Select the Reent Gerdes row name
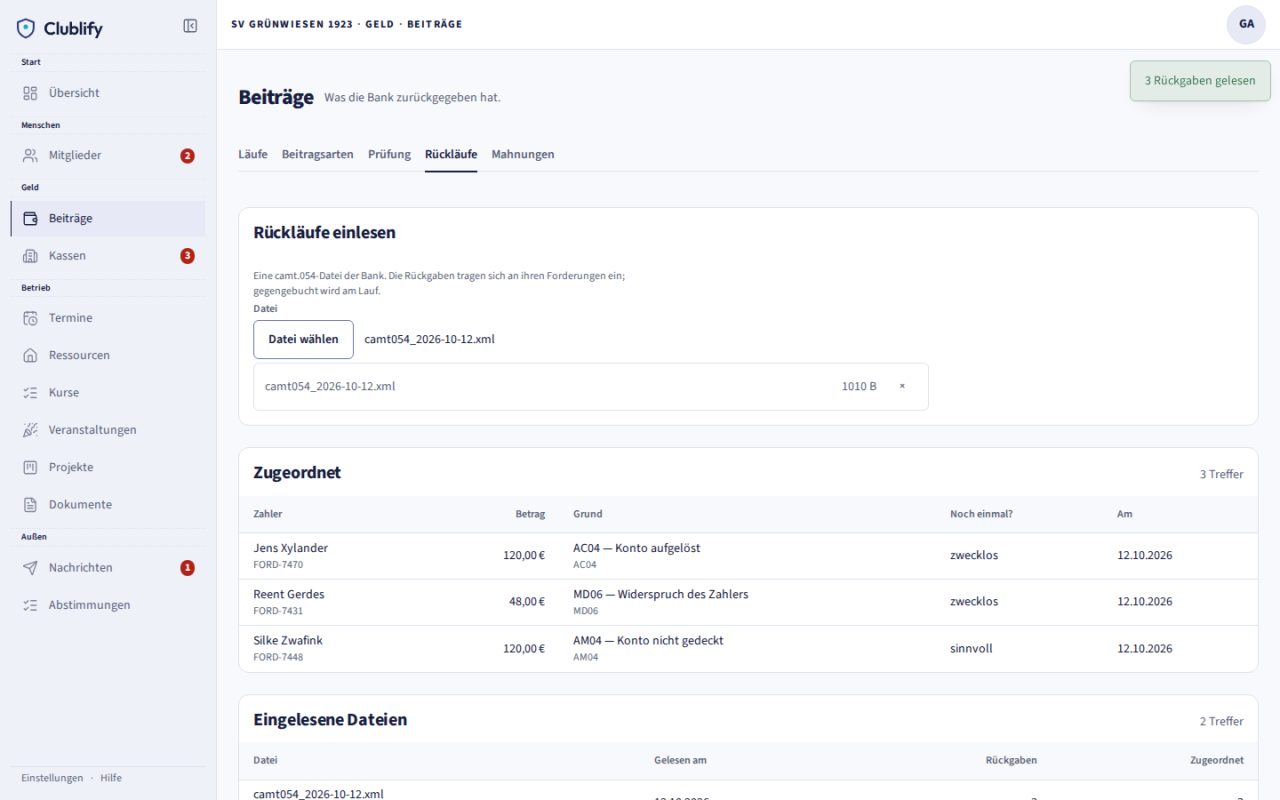The image size is (1280, 800). point(289,594)
